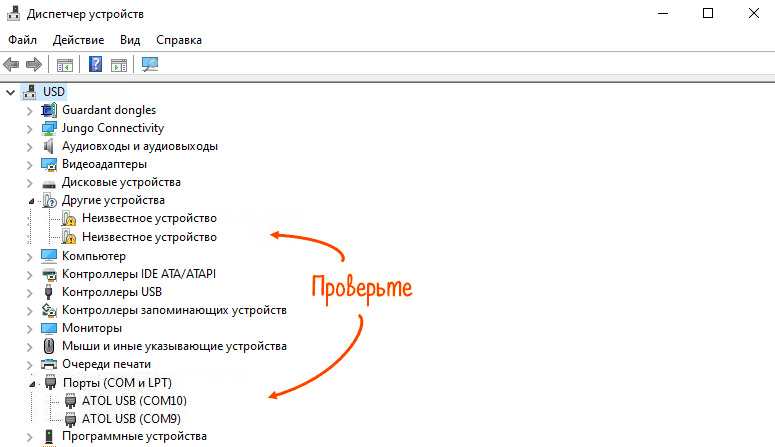The width and height of the screenshot is (775, 447).
Task: Click the port icon for Порты (COM и LPT)
Action: click(x=50, y=382)
